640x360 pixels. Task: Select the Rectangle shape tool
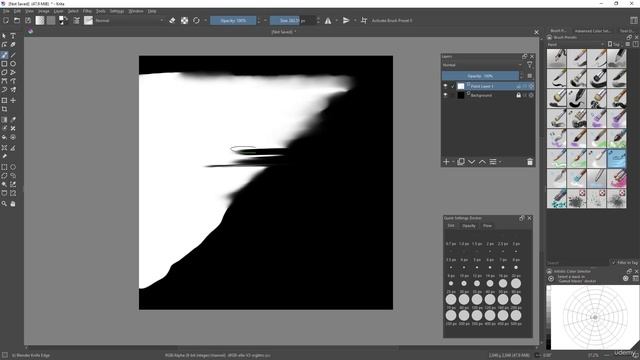pos(4,64)
